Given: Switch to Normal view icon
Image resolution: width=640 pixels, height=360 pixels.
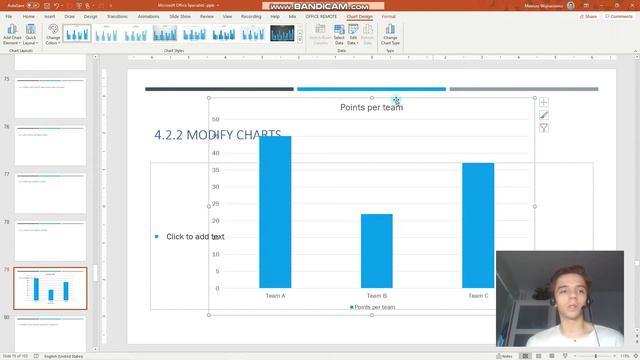Looking at the screenshot, I should [x=525, y=356].
